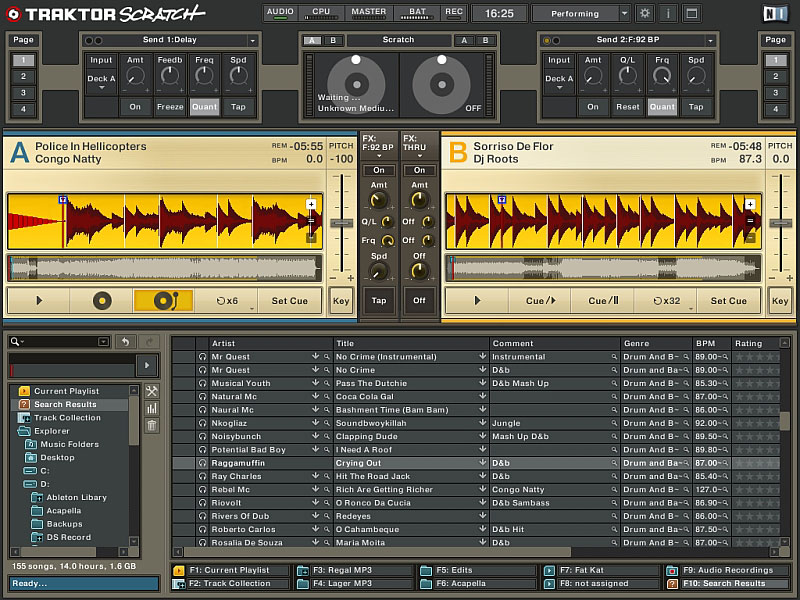Screen dimensions: 800x600
Task: Click the headphone icon next to Ray Charles
Action: [x=203, y=477]
